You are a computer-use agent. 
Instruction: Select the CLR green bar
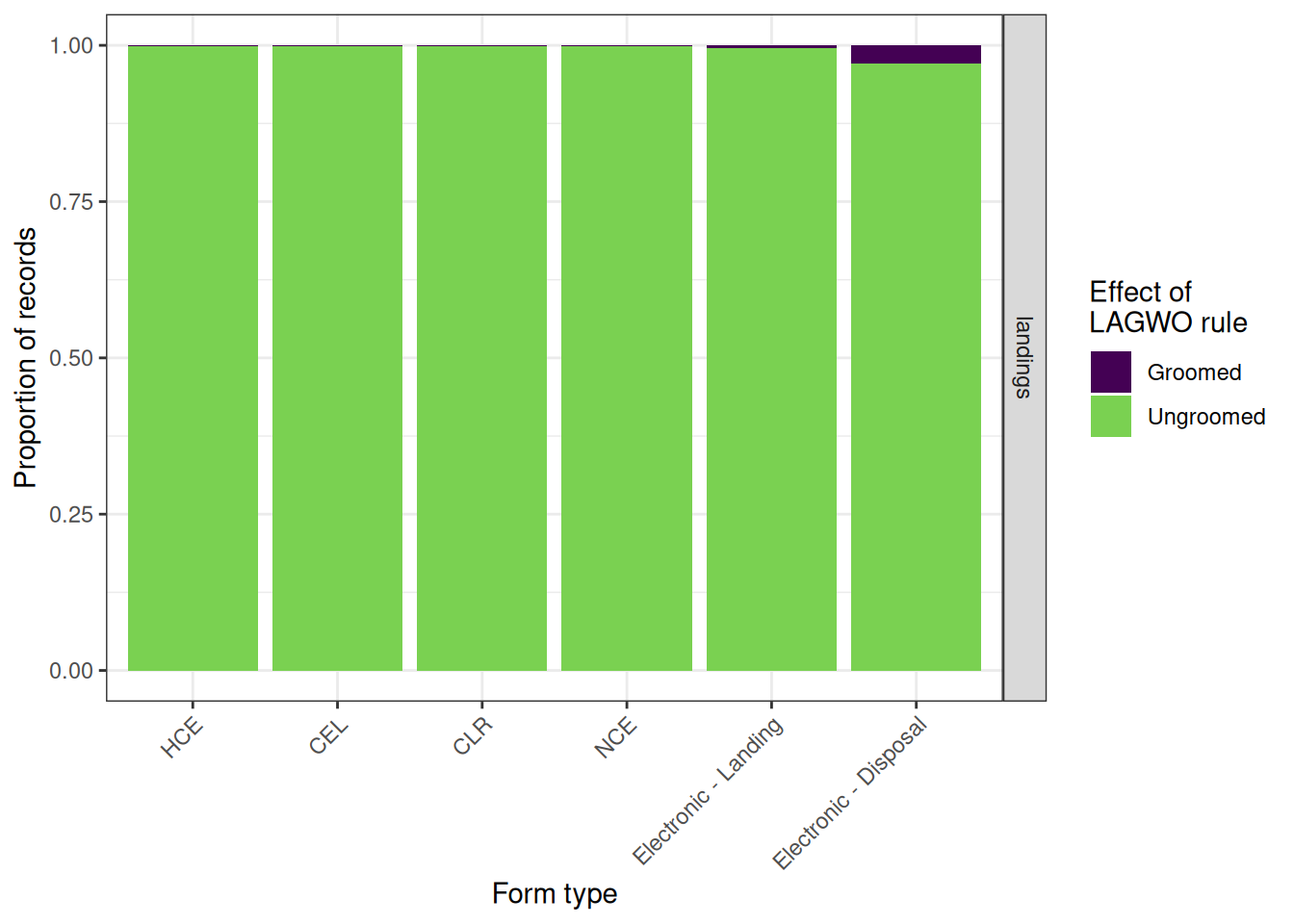(x=481, y=358)
